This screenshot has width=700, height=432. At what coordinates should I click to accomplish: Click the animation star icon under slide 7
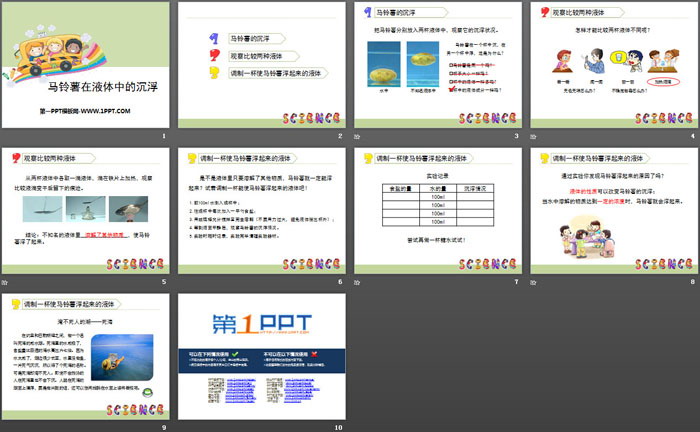click(x=357, y=282)
